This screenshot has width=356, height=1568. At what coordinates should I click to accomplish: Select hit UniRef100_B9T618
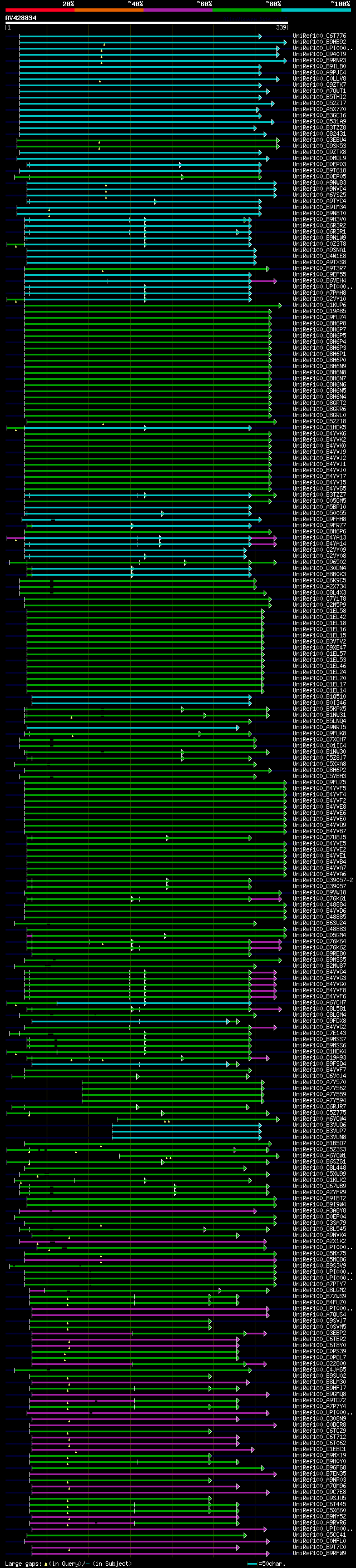tap(319, 170)
